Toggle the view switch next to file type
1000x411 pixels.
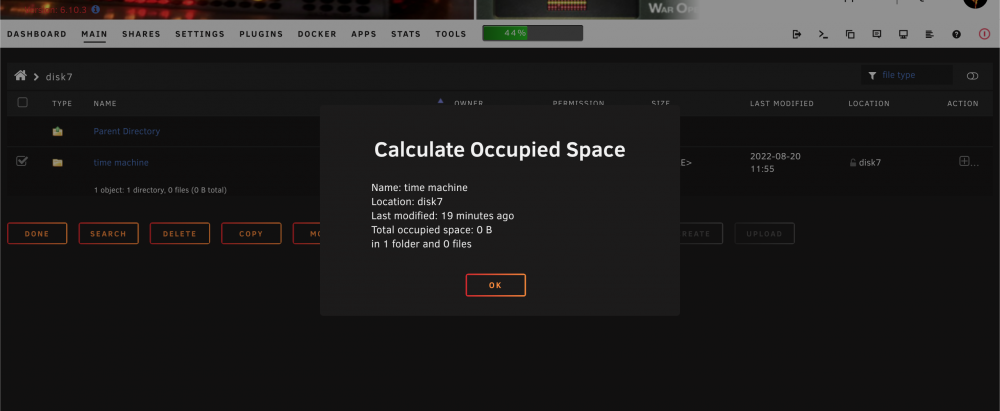[x=973, y=76]
